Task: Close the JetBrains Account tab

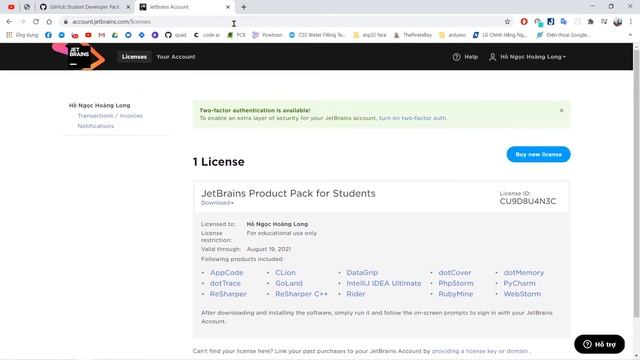Action: 228,7
